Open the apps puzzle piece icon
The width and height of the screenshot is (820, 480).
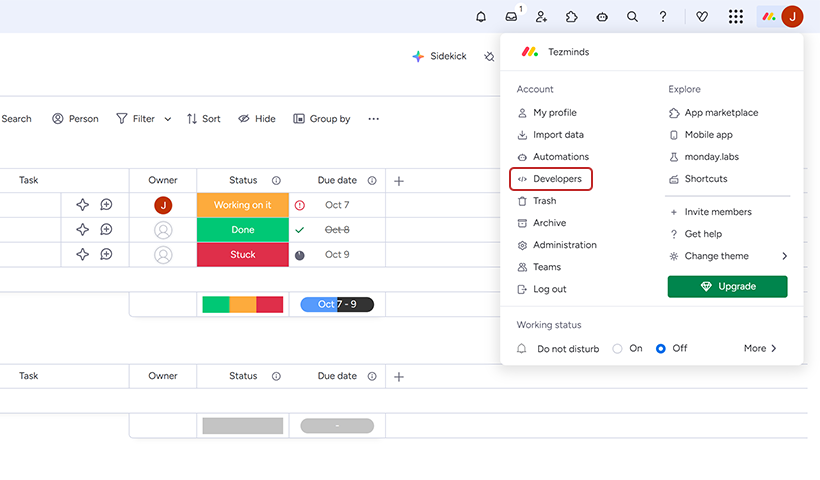[x=571, y=17]
